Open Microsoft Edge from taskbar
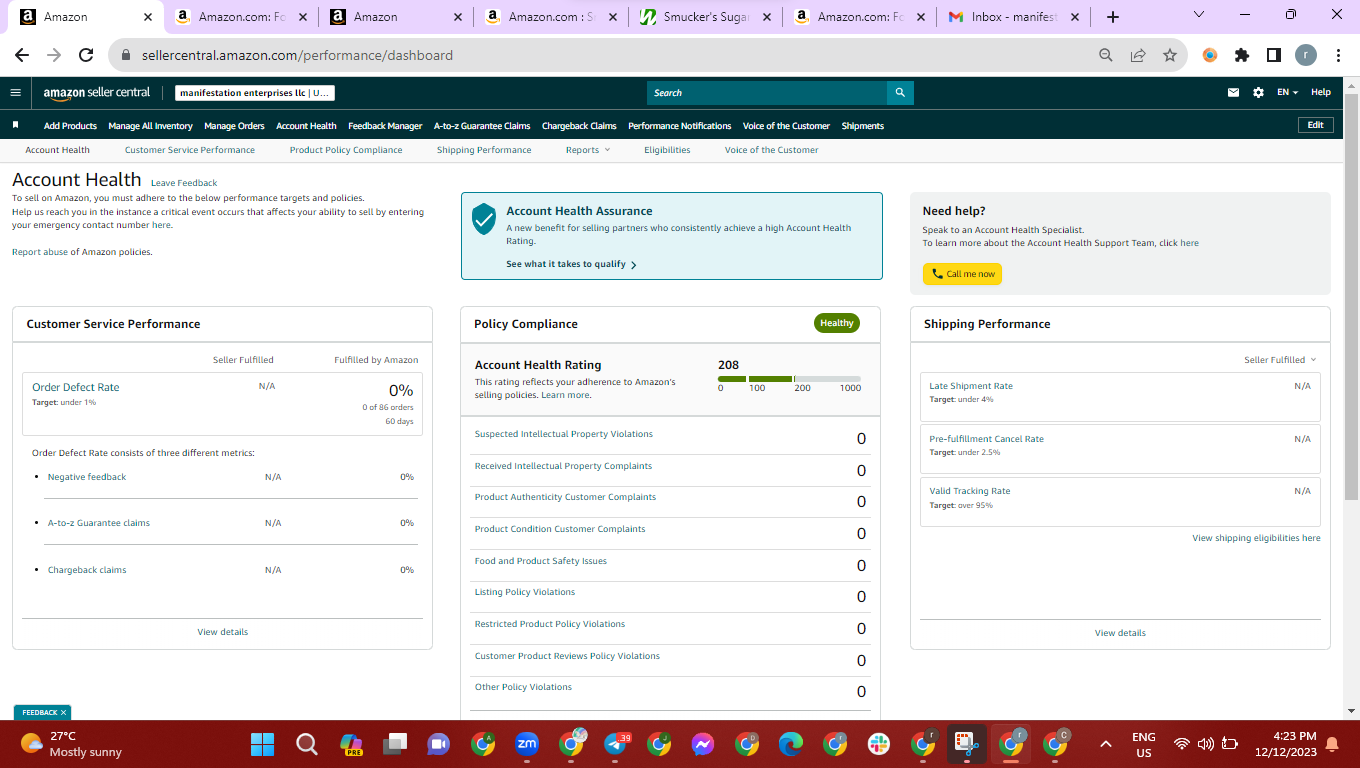This screenshot has height=768, width=1360. [x=791, y=744]
